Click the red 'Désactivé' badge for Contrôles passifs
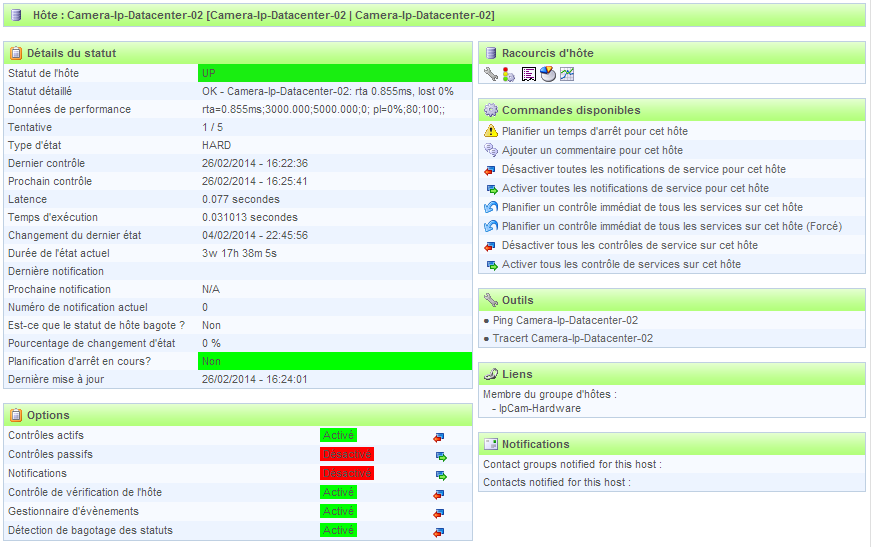Image resolution: width=871 pixels, height=547 pixels. pyautogui.click(x=347, y=454)
